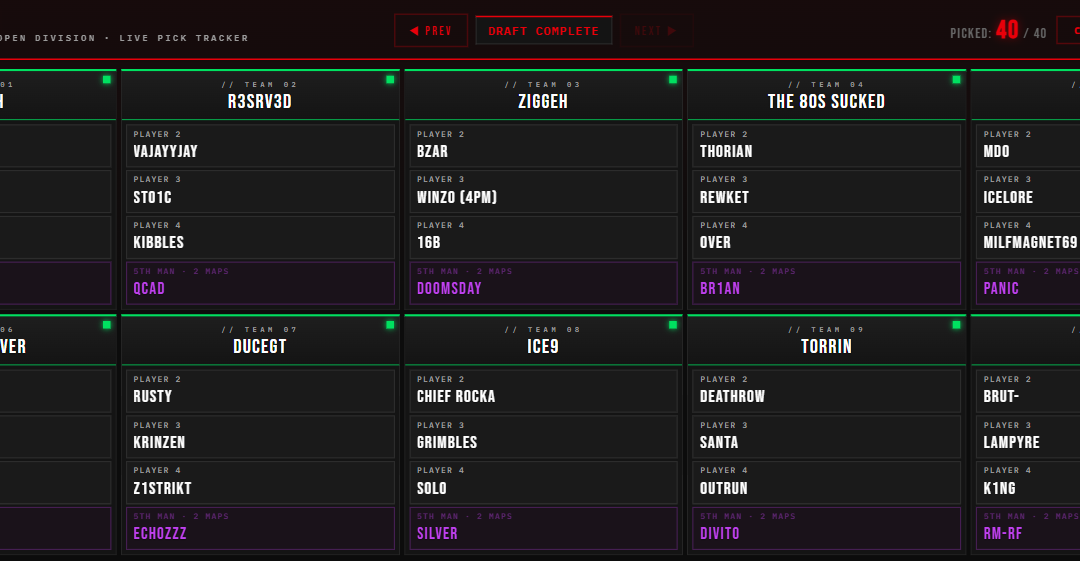The height and width of the screenshot is (561, 1080).
Task: Select player DEATHROW on team TORRIN
Action: point(826,390)
